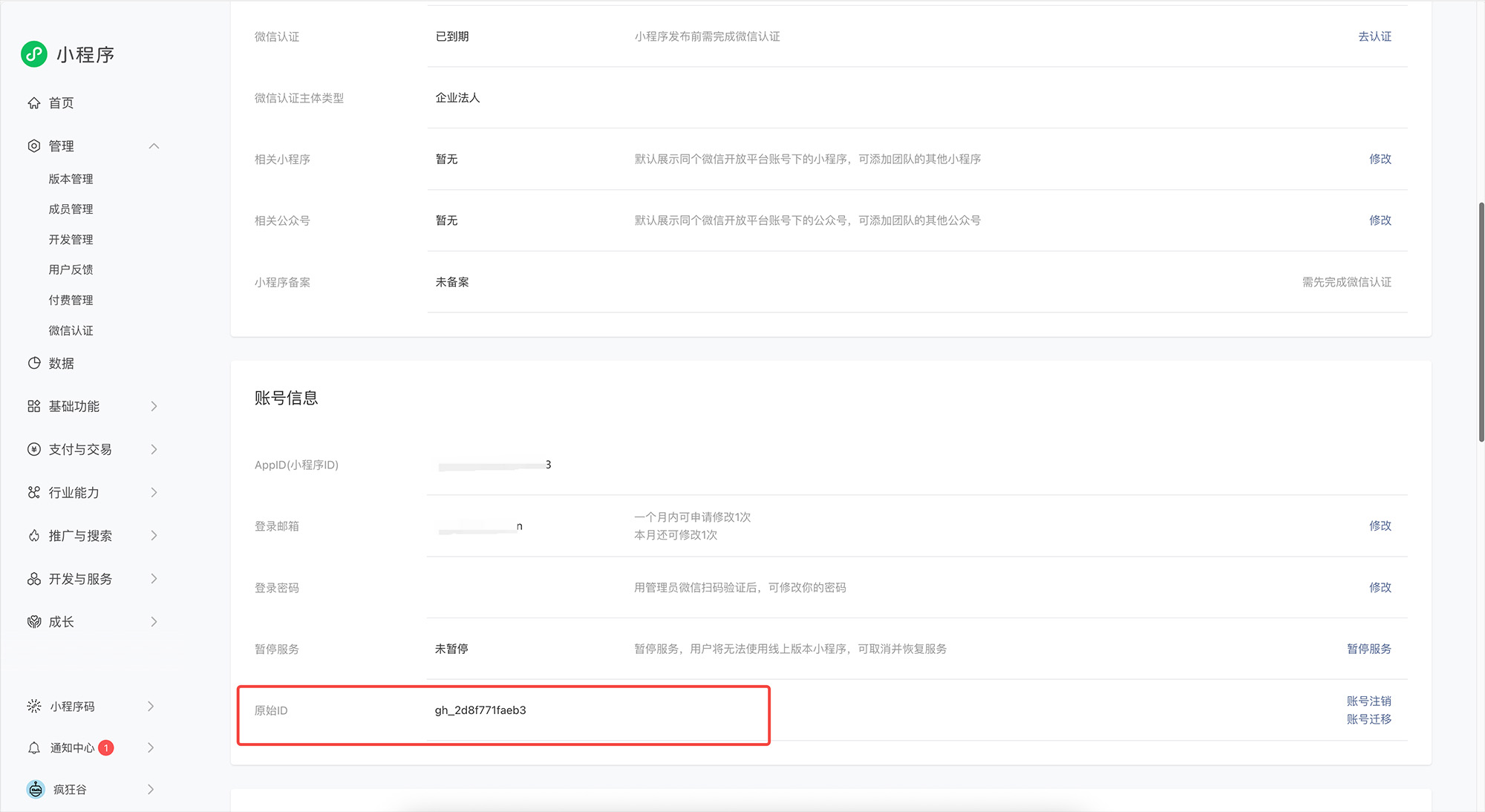Click the 数据 pie chart icon
1485x812 pixels.
[34, 363]
